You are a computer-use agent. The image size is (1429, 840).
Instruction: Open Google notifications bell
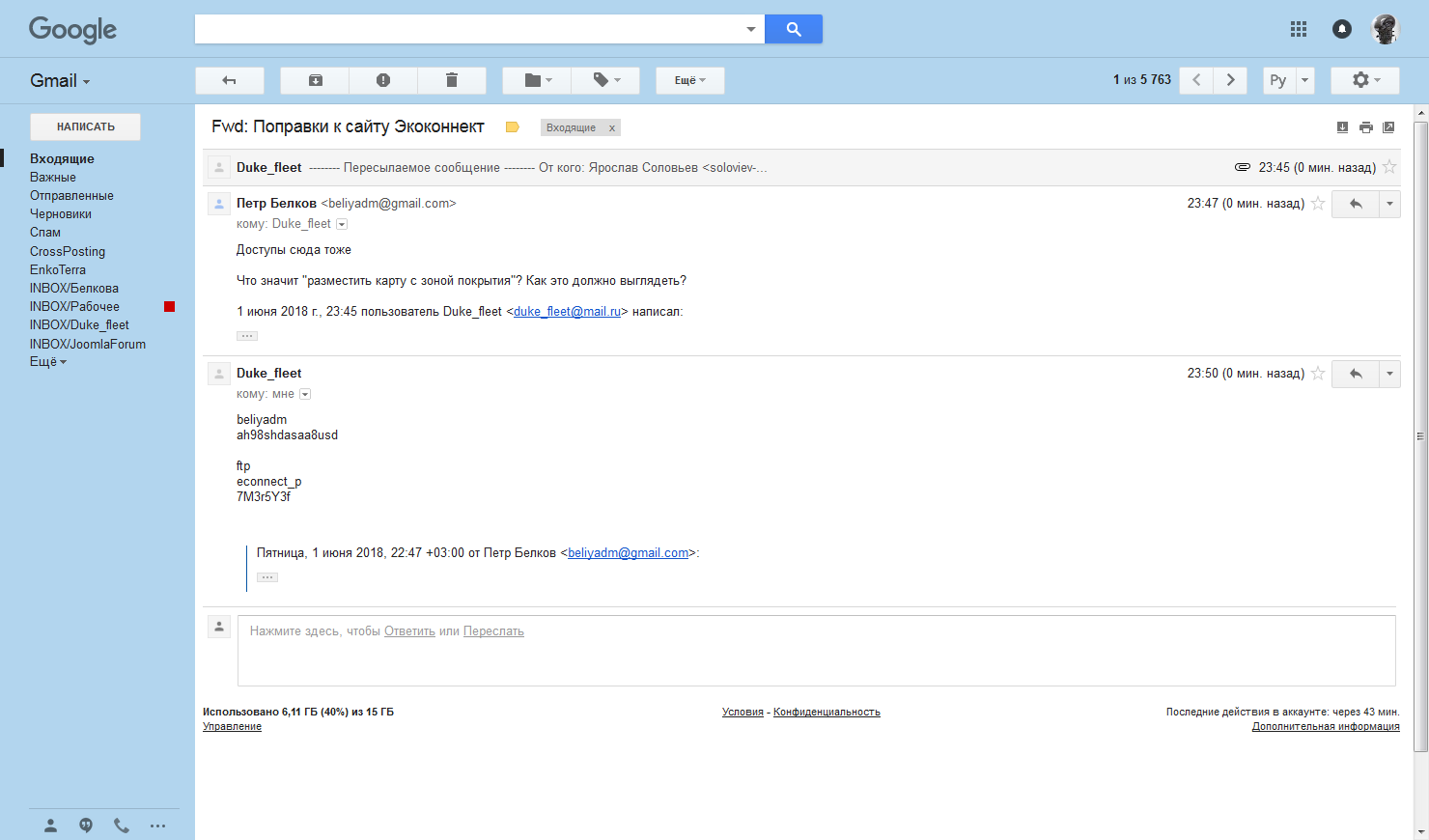1342,29
